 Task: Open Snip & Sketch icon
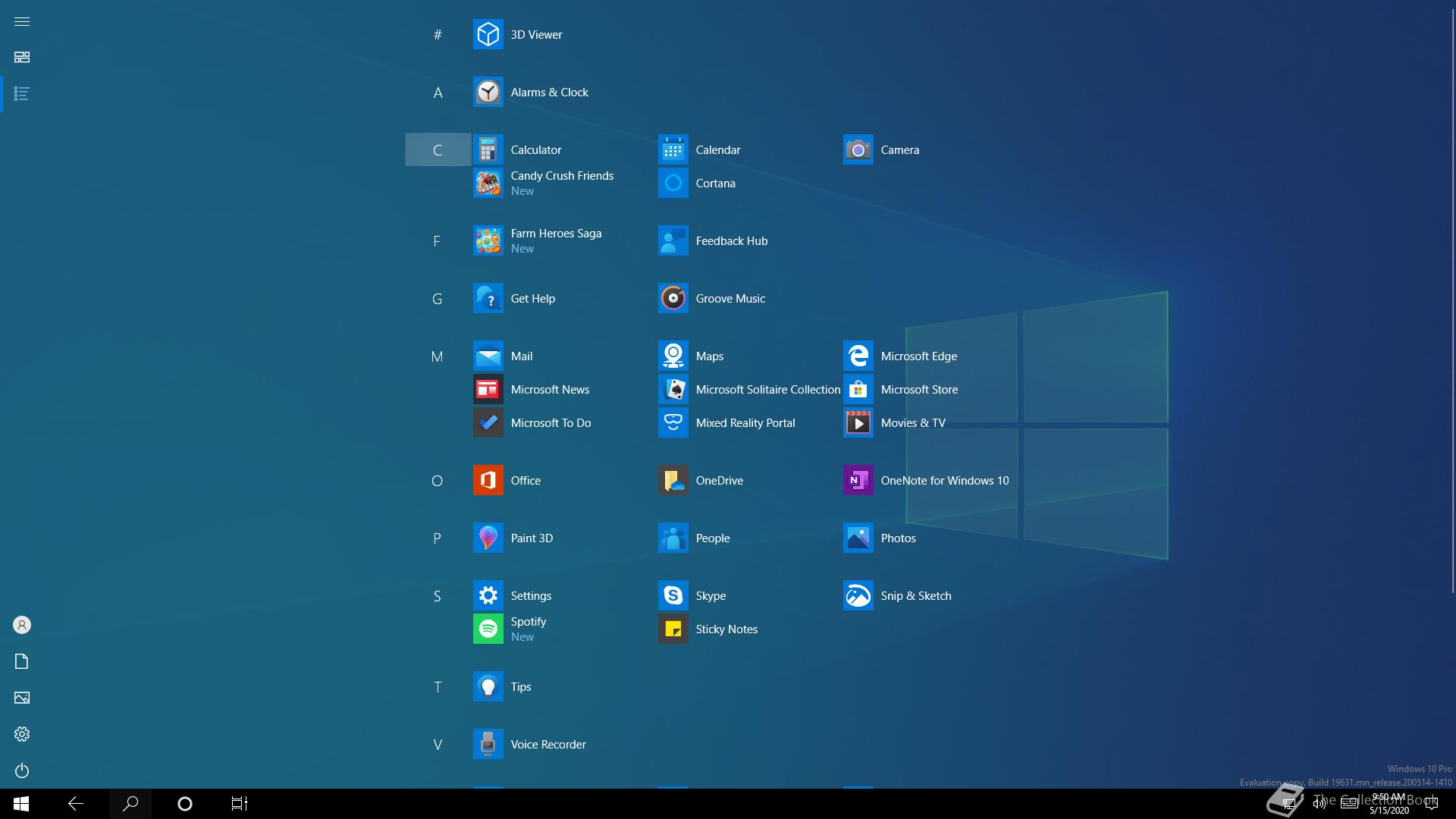coord(858,595)
